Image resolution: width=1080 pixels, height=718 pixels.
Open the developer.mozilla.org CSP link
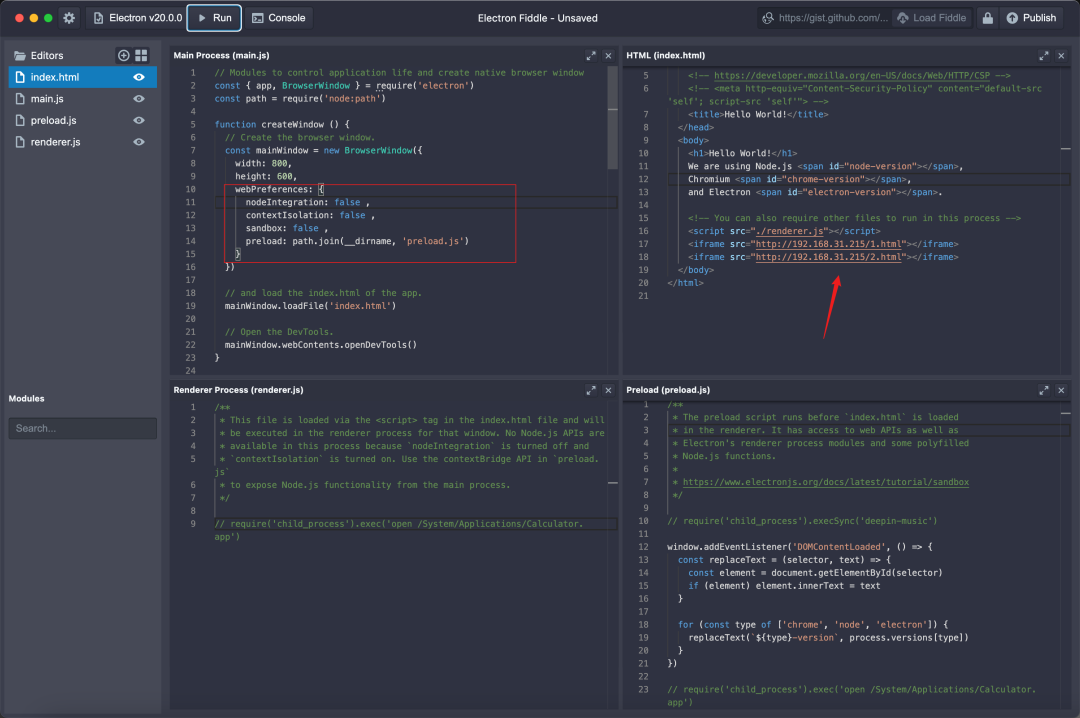[x=851, y=75]
